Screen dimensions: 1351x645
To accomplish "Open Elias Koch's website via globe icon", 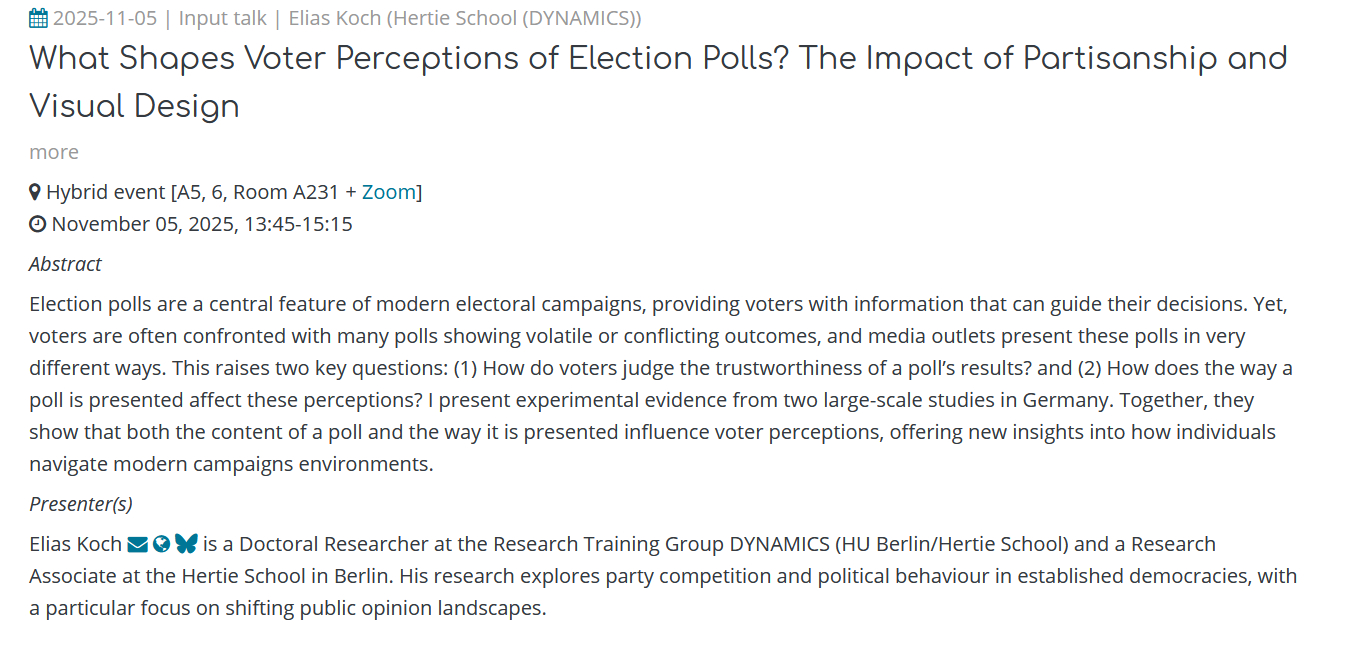I will tap(161, 545).
